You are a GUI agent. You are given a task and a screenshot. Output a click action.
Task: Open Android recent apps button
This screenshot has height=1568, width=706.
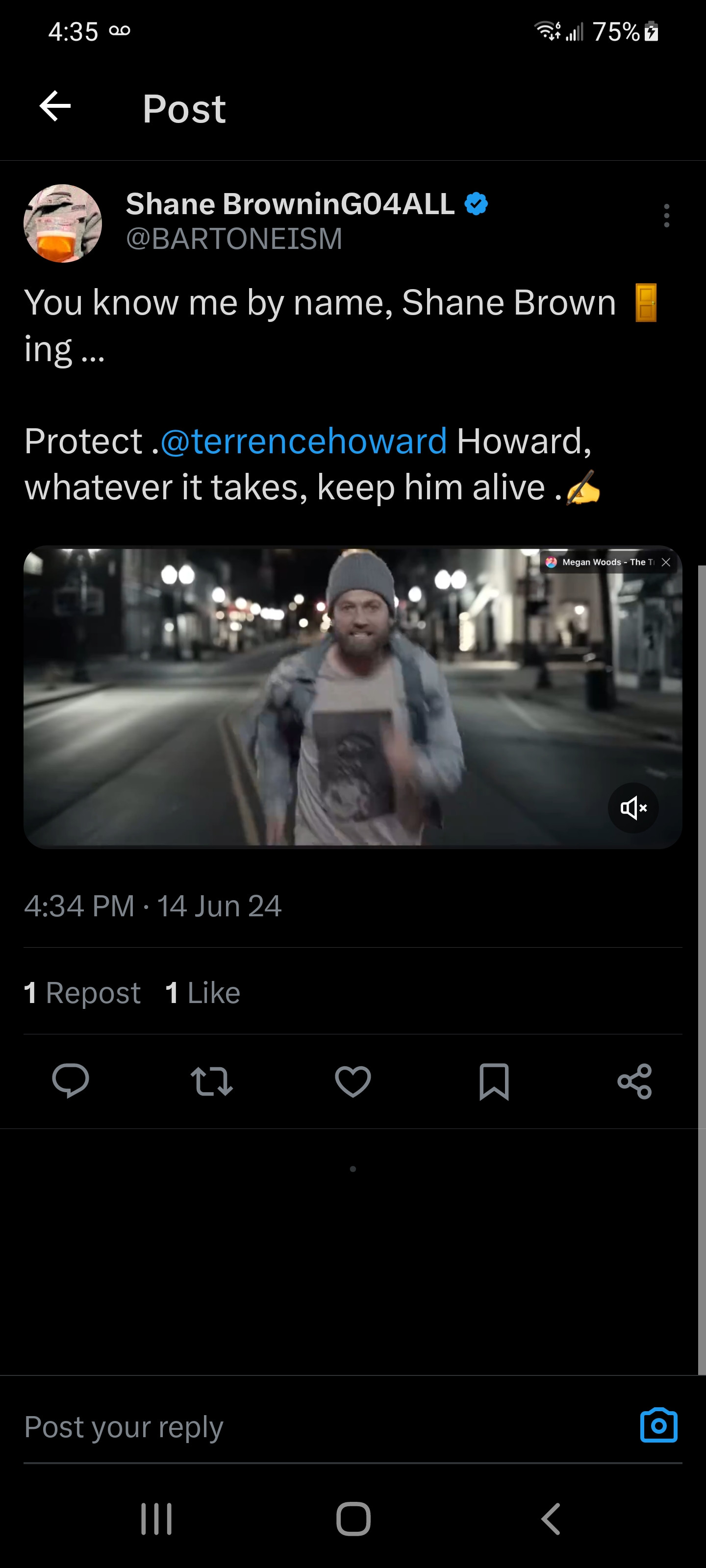pyautogui.click(x=156, y=1519)
